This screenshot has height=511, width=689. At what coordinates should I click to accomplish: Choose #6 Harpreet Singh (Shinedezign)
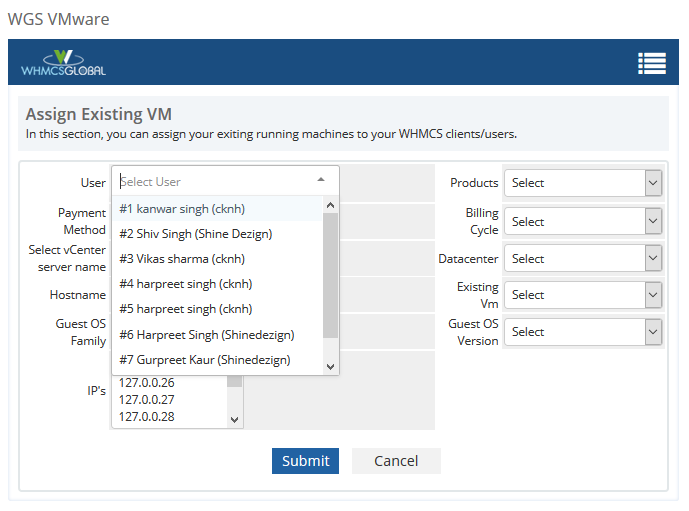(x=206, y=334)
